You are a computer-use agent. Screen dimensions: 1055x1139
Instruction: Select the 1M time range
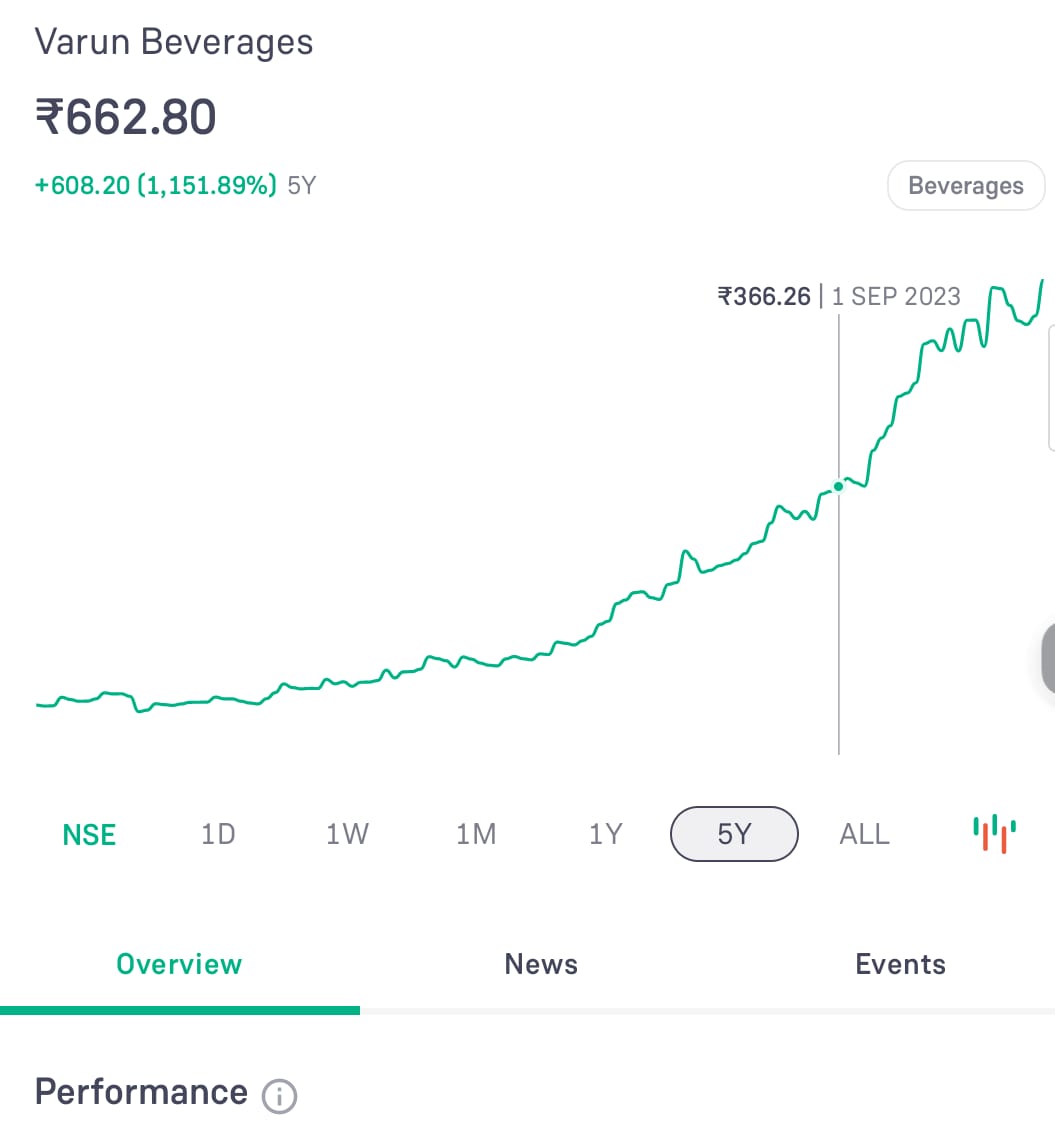click(476, 834)
